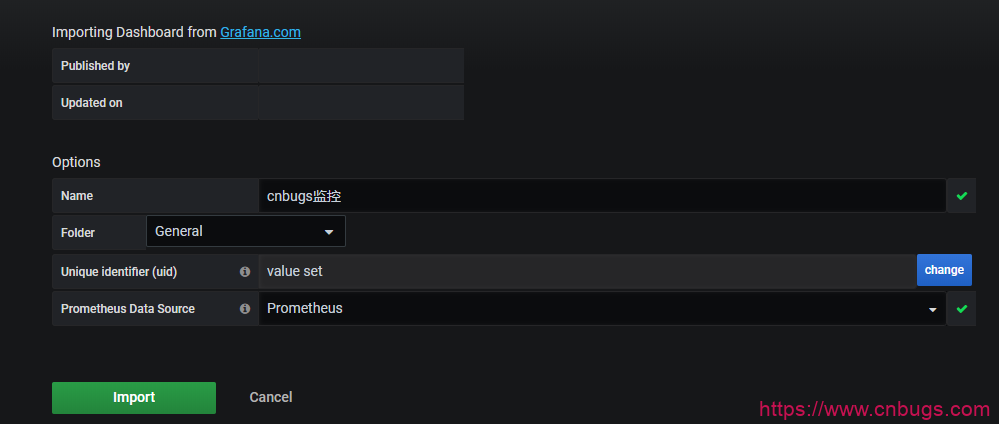The width and height of the screenshot is (999, 424).
Task: Click the Unique identifier (uid) label
Action: click(x=120, y=271)
